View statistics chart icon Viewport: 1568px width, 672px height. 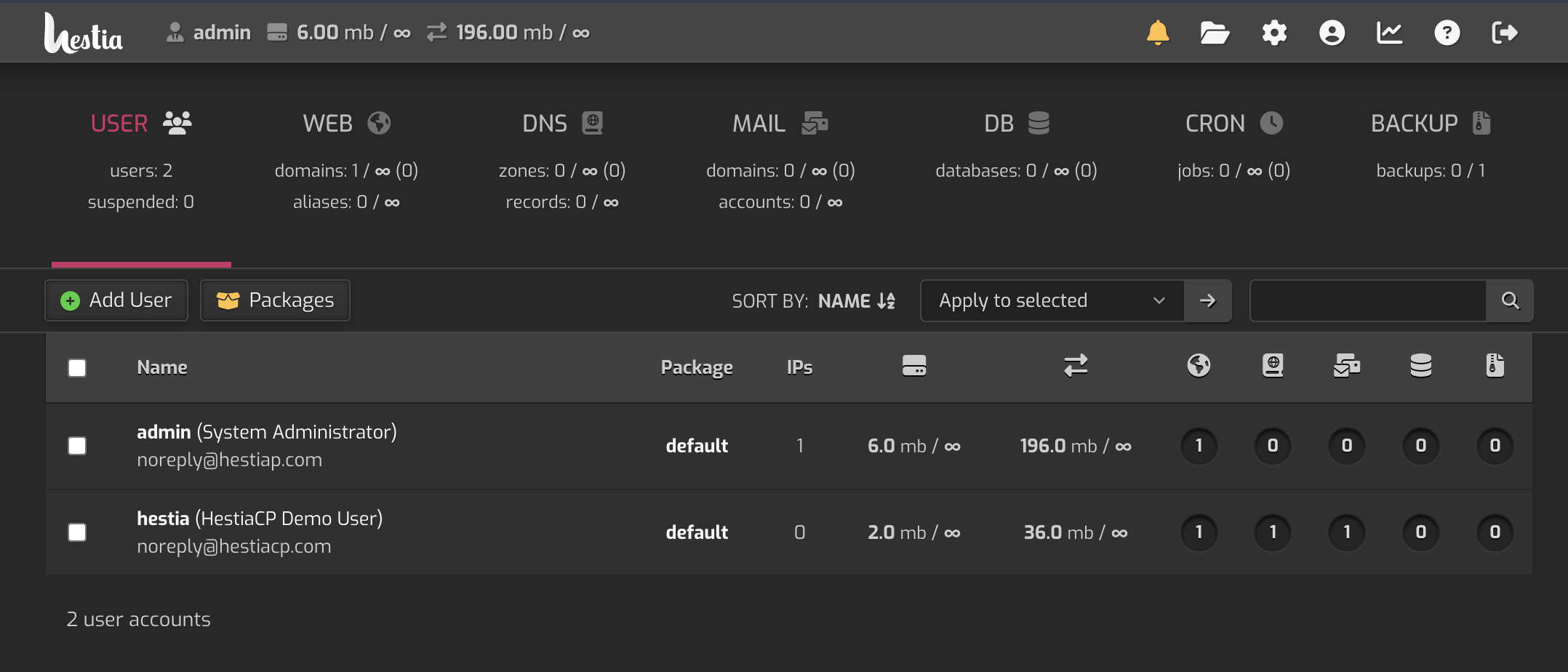1389,33
